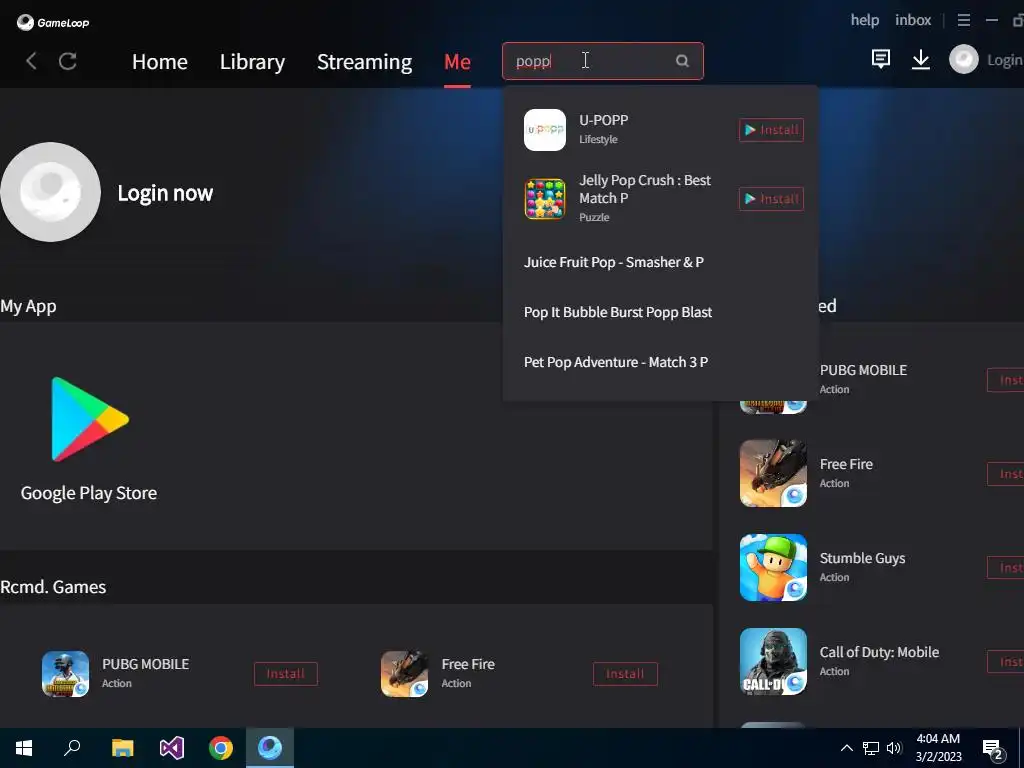Click the Login text at top right
The height and width of the screenshot is (768, 1024).
click(x=1004, y=60)
